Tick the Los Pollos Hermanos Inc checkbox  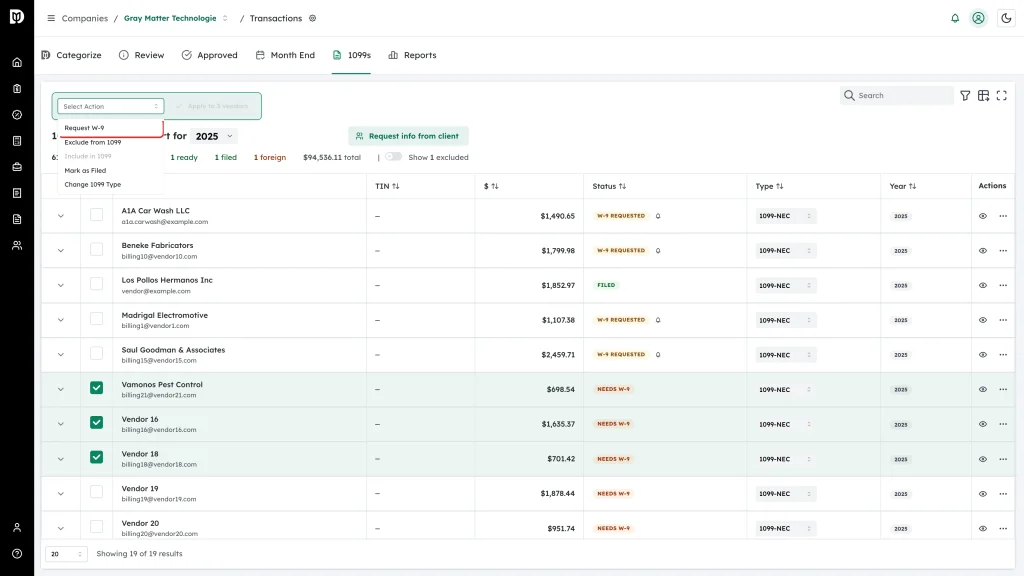pyautogui.click(x=96, y=283)
